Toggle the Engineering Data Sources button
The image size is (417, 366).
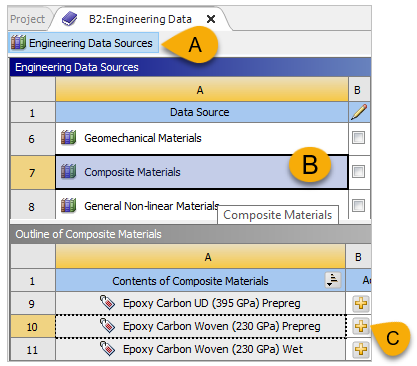point(83,43)
